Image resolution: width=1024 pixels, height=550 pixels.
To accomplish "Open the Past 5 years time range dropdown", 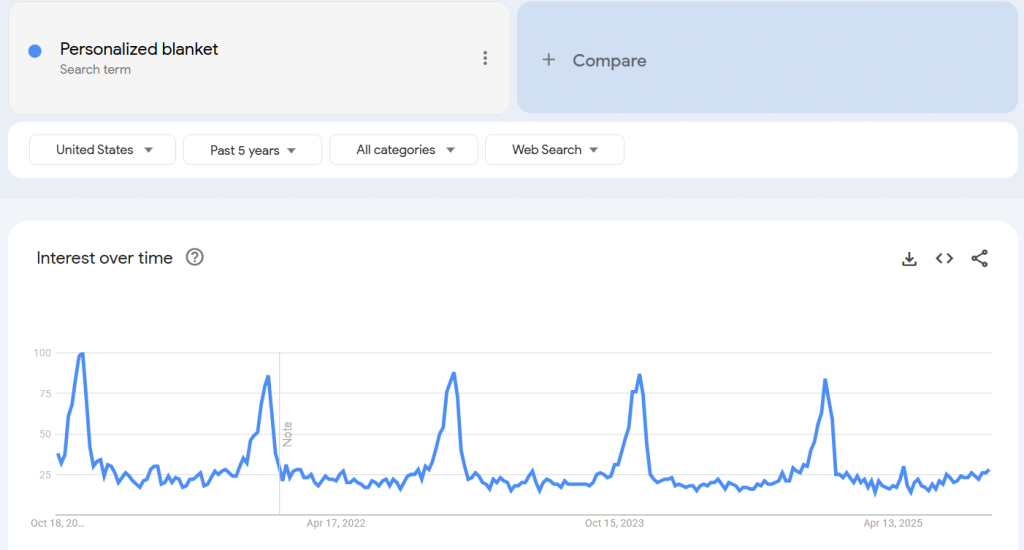I will click(252, 150).
